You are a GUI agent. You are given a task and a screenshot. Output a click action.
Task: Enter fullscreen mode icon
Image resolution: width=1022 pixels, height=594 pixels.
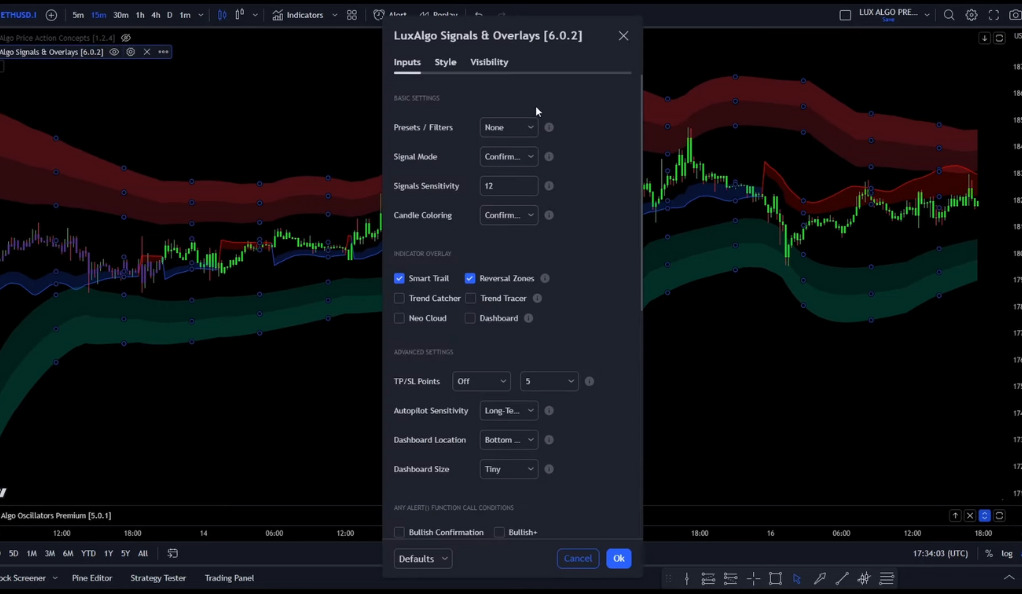coord(993,14)
